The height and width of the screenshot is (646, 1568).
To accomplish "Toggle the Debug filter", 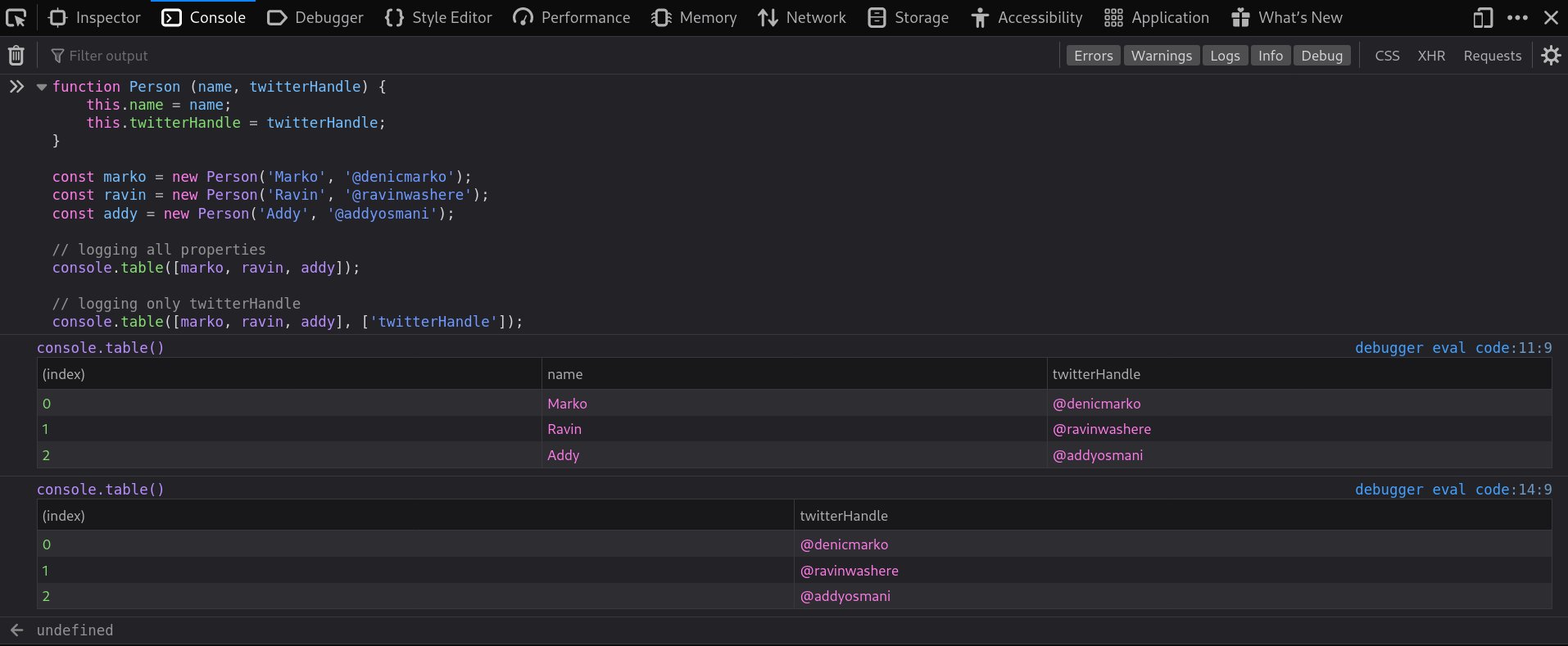I will (x=1321, y=56).
